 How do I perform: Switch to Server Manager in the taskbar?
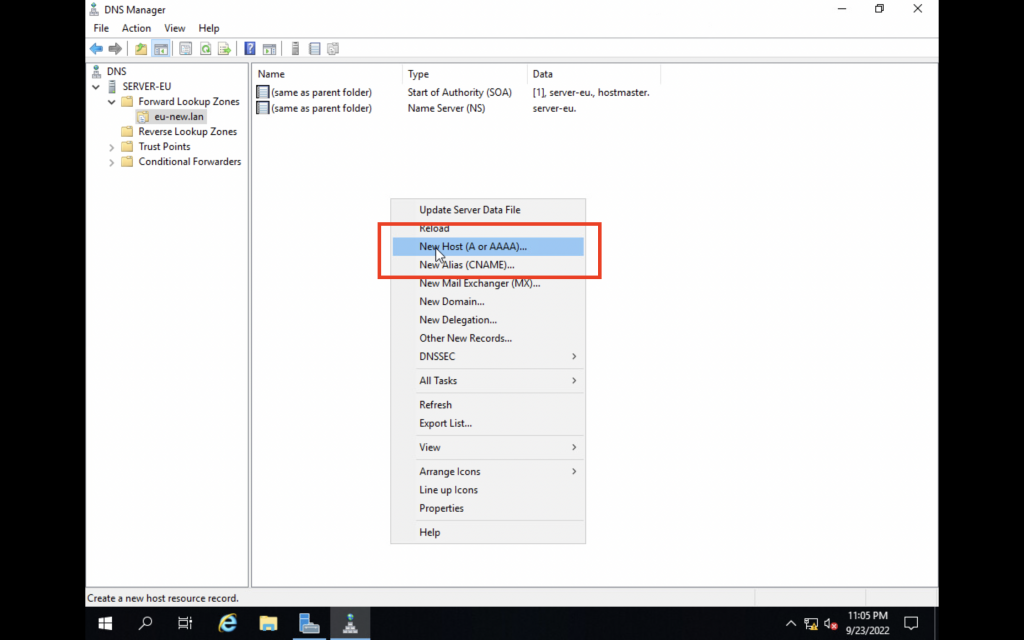click(309, 624)
